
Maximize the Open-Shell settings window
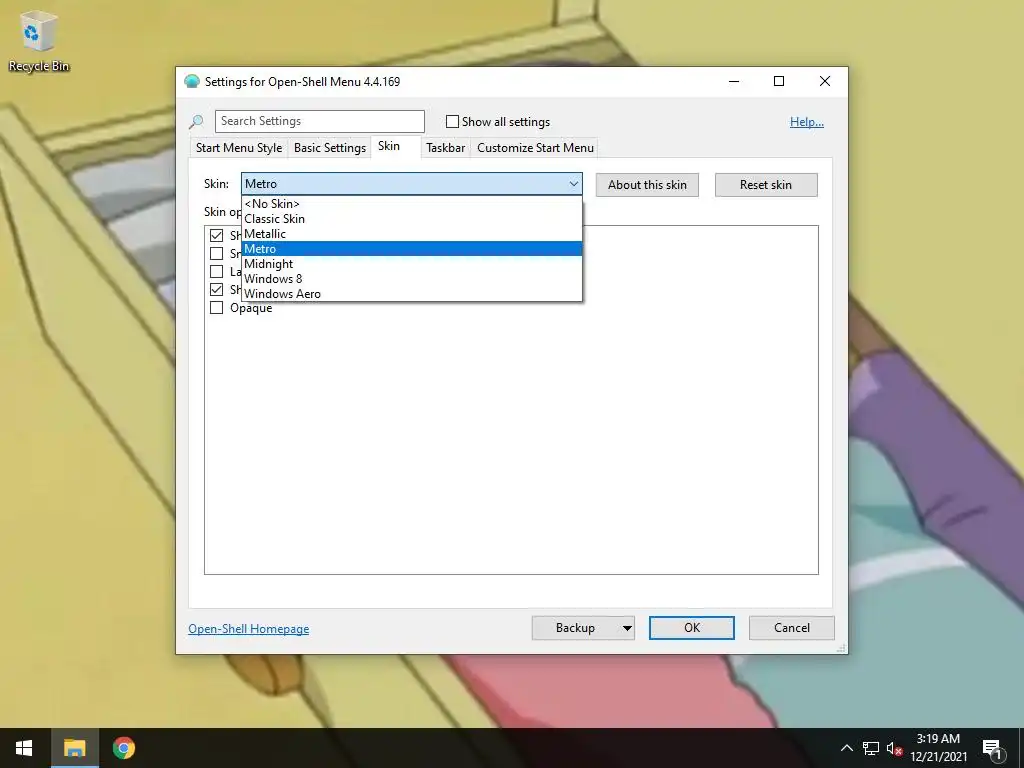click(x=778, y=81)
